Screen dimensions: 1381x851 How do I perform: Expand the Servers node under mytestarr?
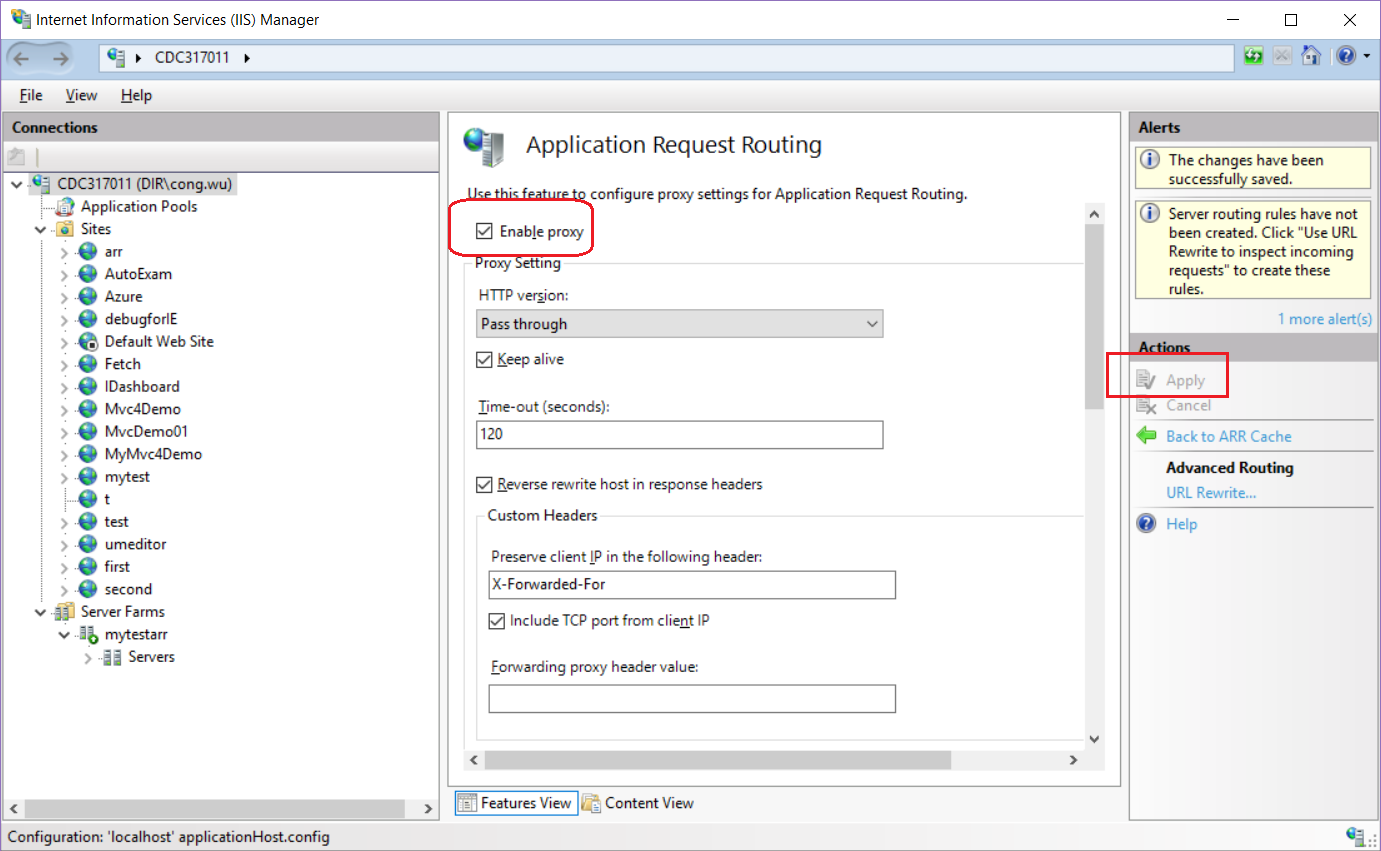(x=87, y=656)
